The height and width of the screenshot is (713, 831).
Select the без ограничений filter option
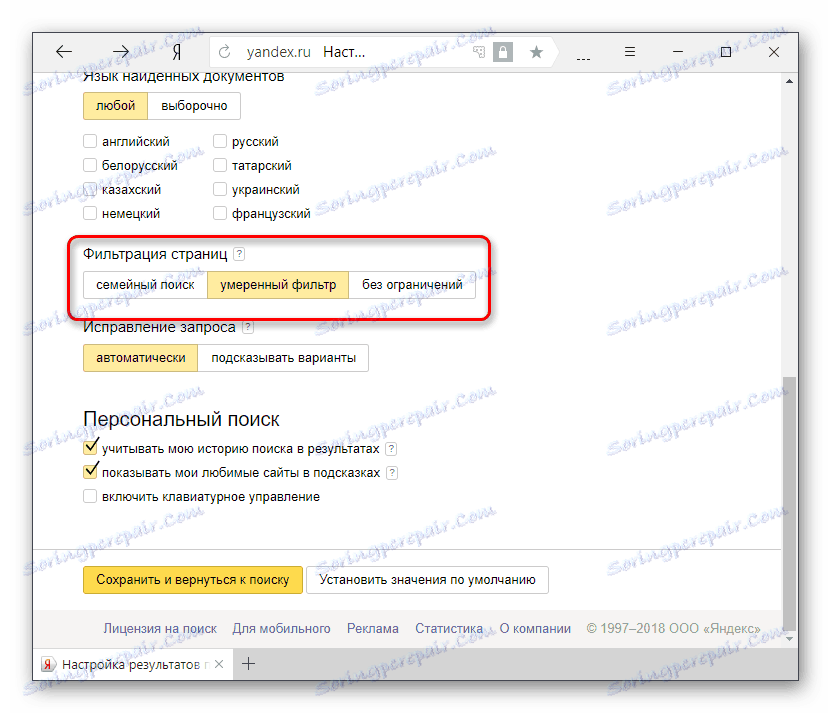click(x=411, y=285)
